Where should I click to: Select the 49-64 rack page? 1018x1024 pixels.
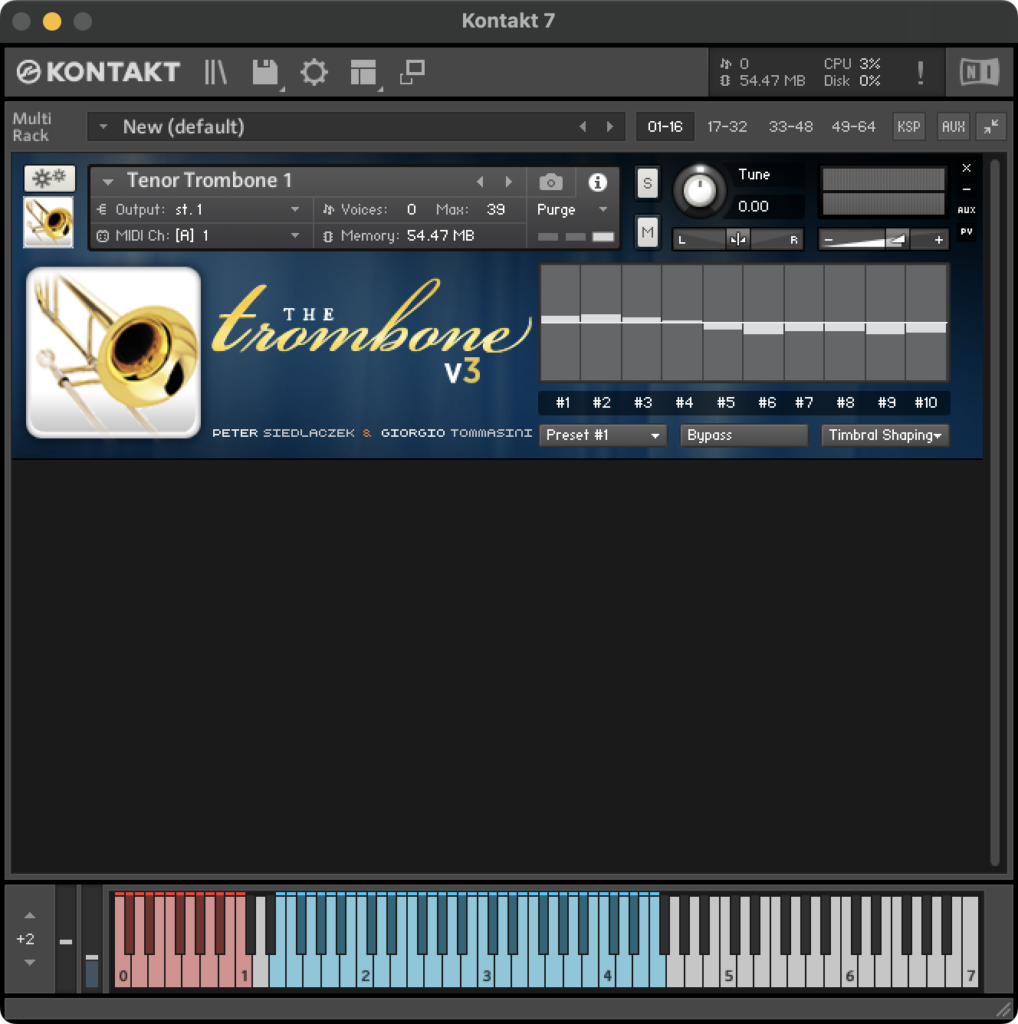[x=853, y=127]
